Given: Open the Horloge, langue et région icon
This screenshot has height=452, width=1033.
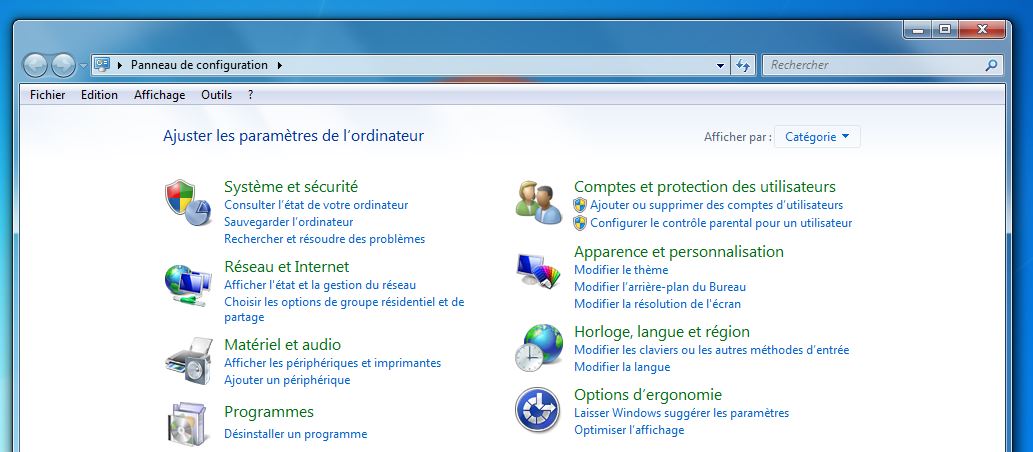Looking at the screenshot, I should click(x=538, y=348).
